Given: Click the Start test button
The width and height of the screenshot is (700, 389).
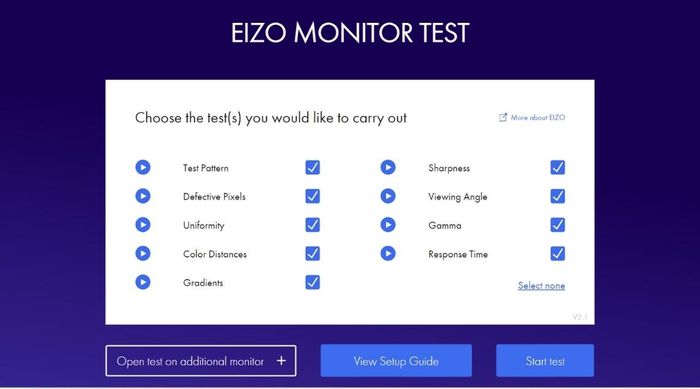Looking at the screenshot, I should [545, 361].
